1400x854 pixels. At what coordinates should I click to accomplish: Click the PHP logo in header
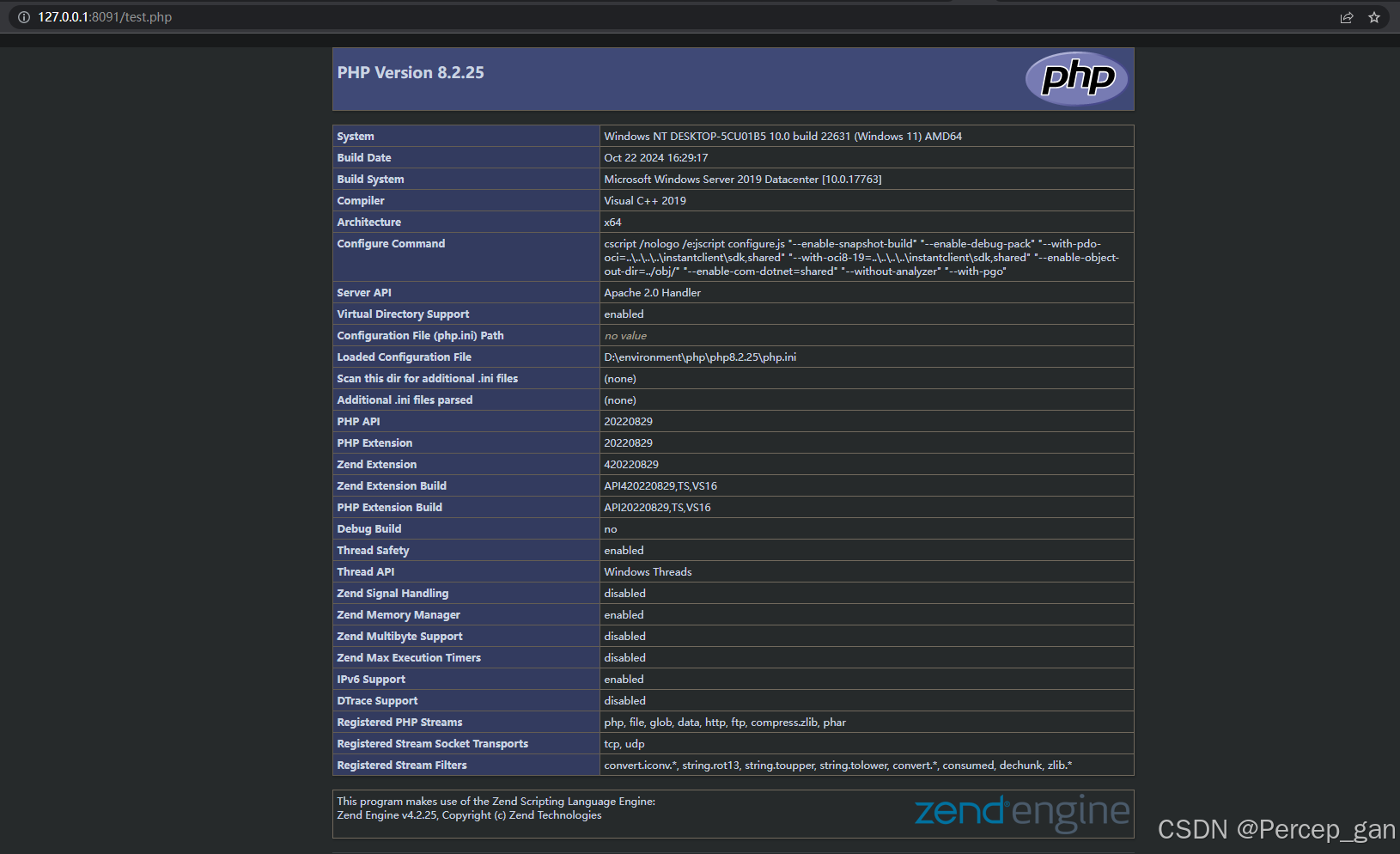pos(1078,78)
